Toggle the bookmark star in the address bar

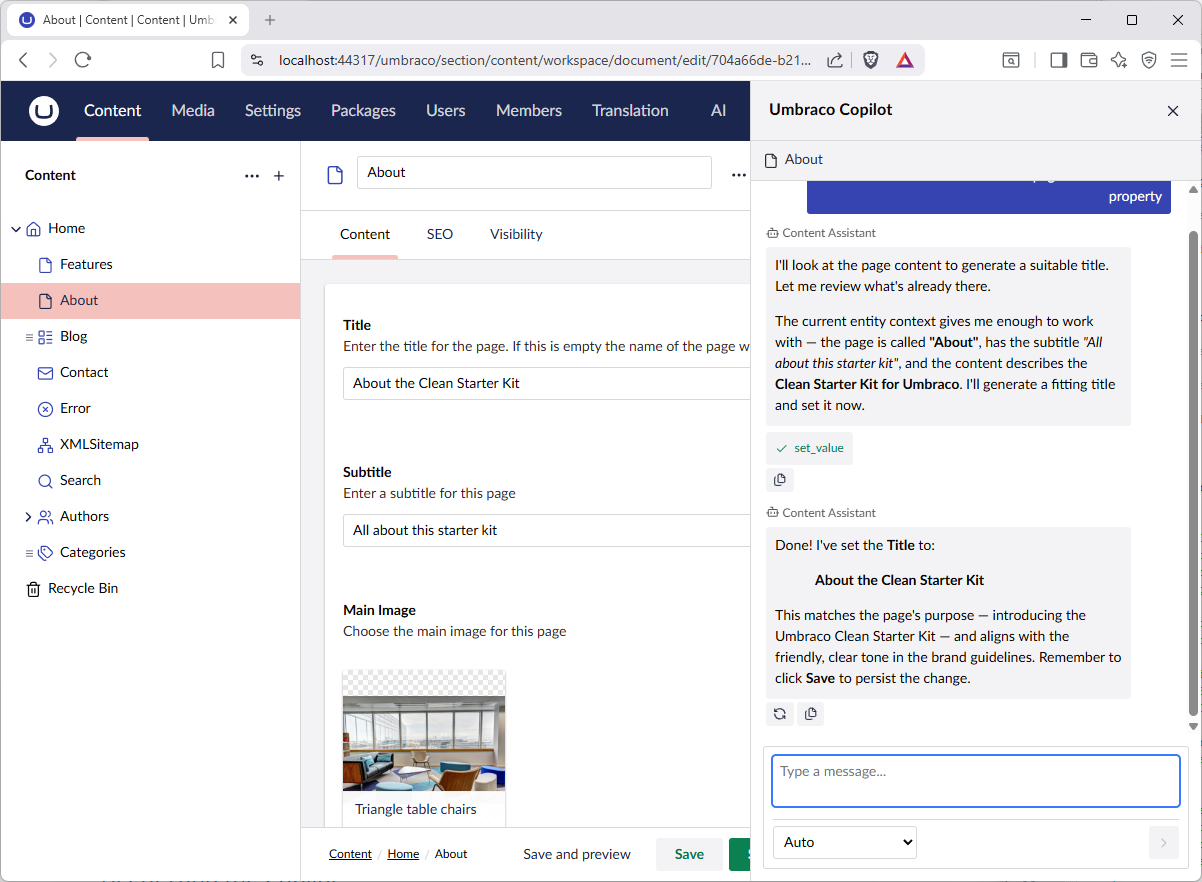(217, 59)
